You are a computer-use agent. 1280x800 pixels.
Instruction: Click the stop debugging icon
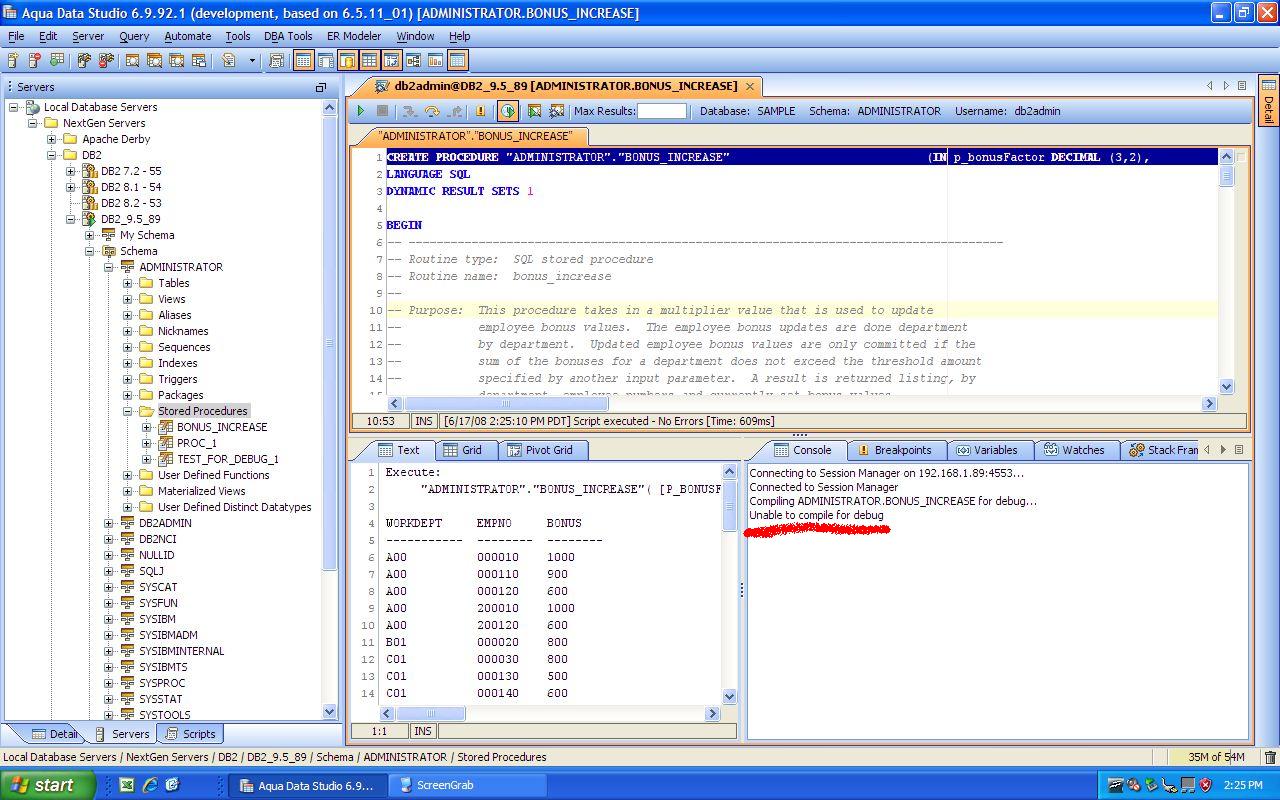381,111
